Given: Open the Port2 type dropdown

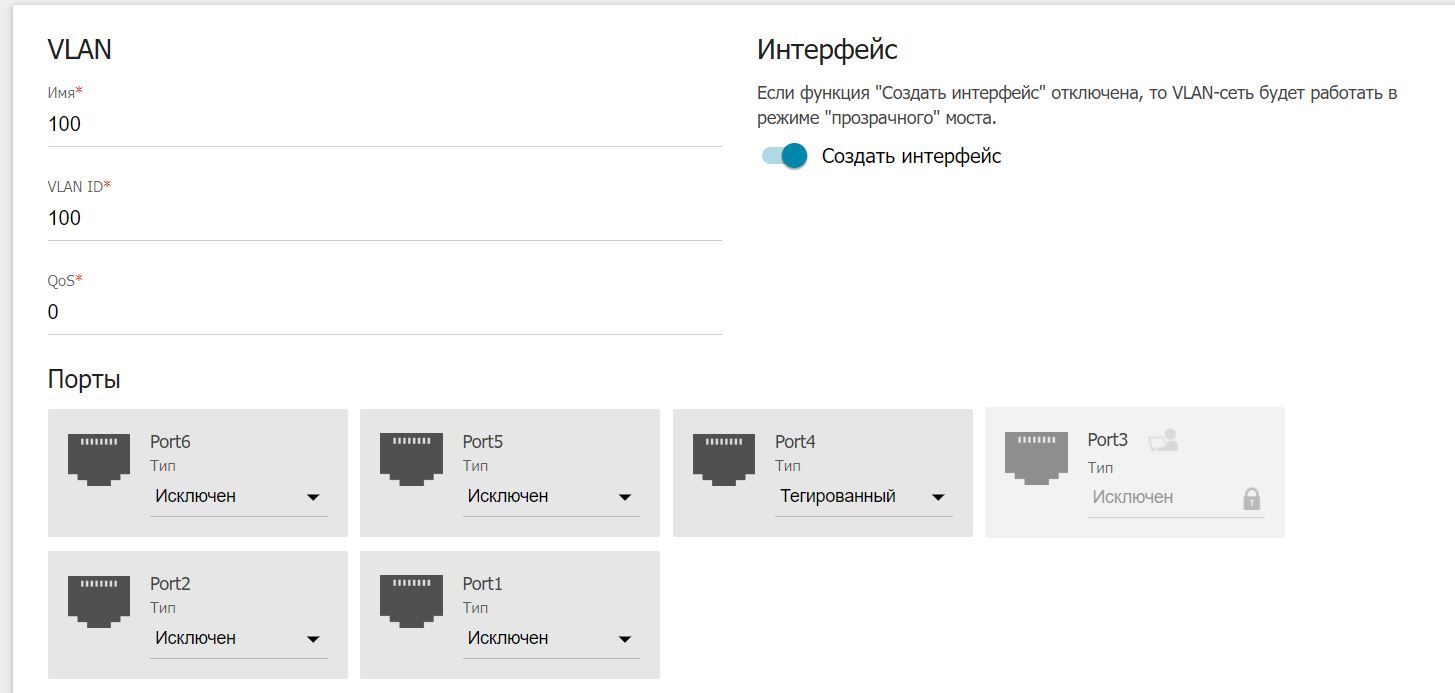Looking at the screenshot, I should point(238,639).
